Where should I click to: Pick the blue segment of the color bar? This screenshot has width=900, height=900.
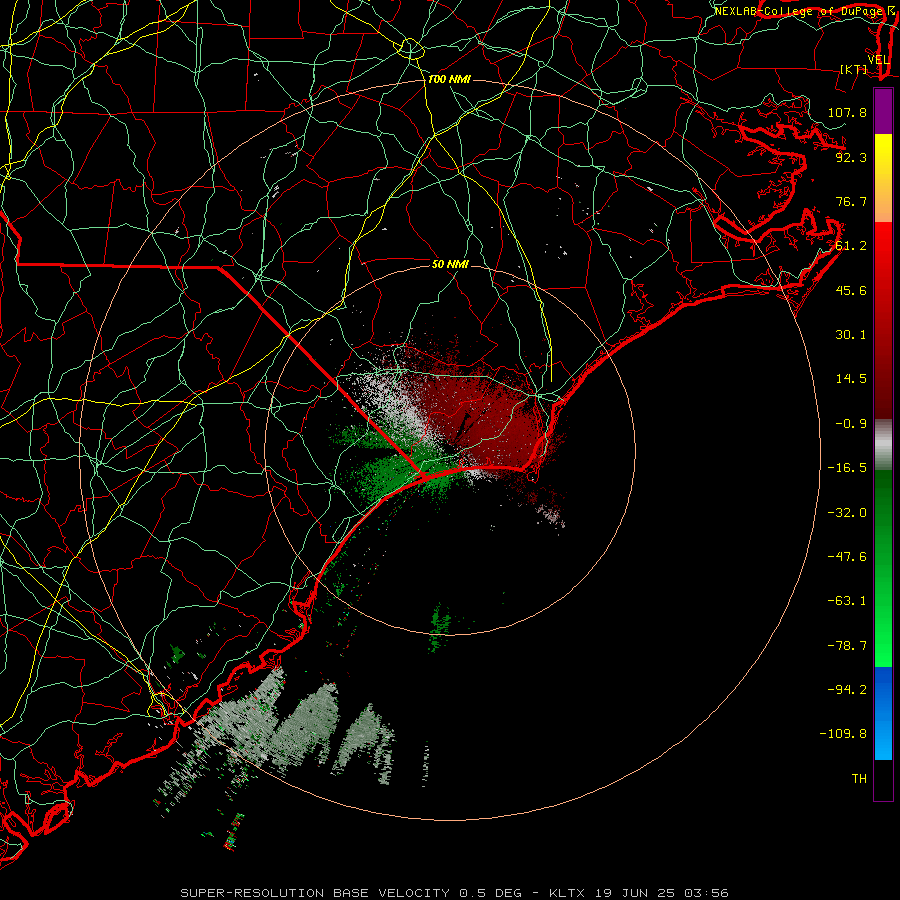point(883,713)
